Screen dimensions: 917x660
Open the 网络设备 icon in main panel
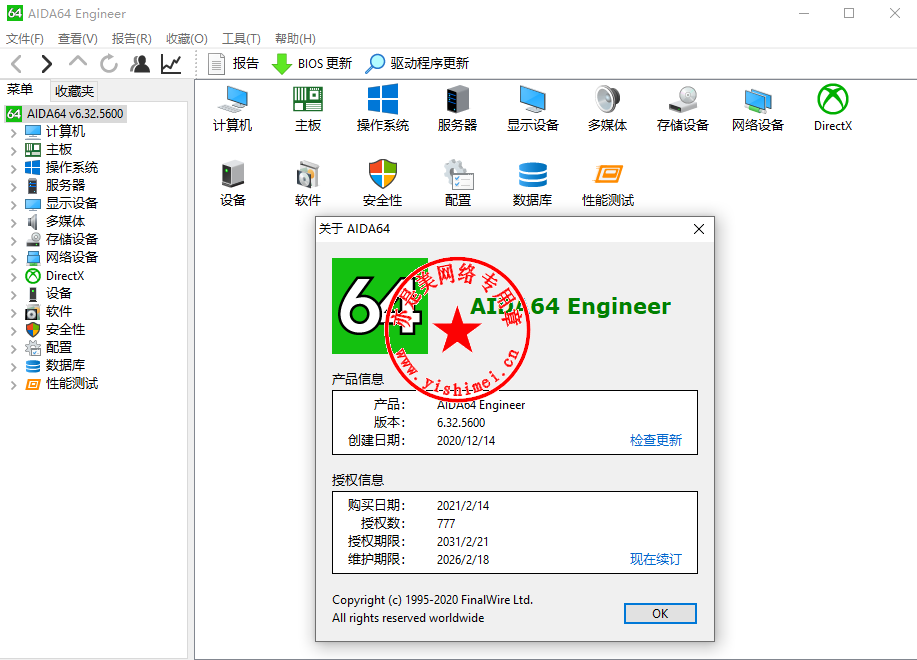[757, 108]
